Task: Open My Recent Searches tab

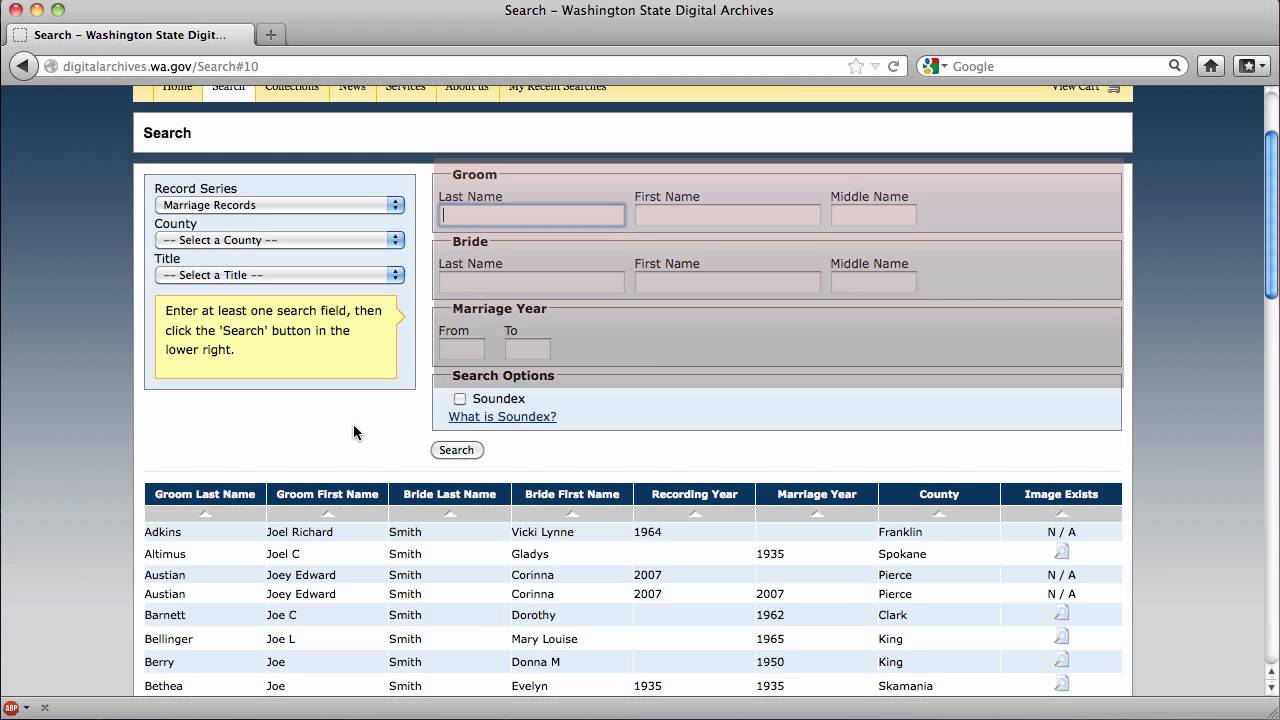Action: (557, 88)
